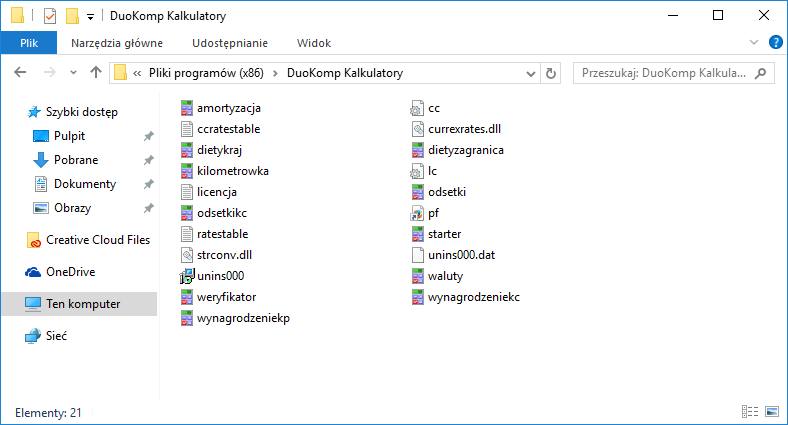Select the licencja document icon
The image size is (788, 425).
coord(187,192)
